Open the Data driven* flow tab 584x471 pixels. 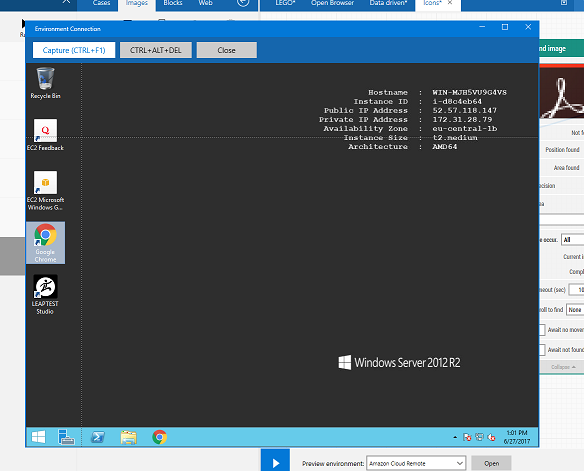click(x=388, y=3)
